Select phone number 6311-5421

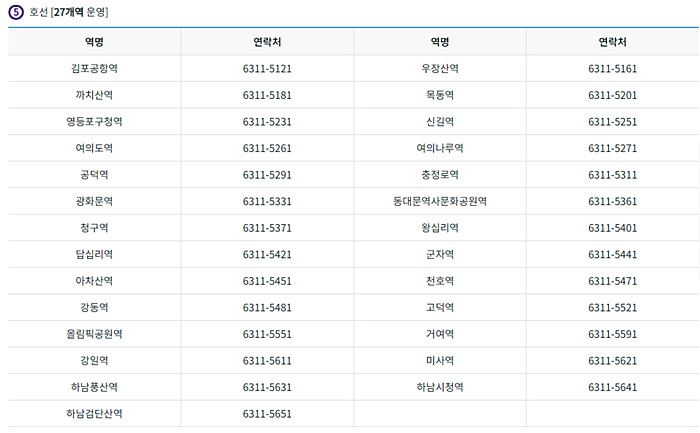click(x=267, y=254)
